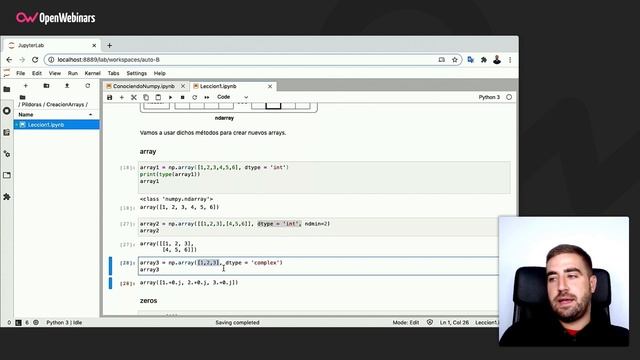
Task: Open a new browser tab
Action: click(x=109, y=46)
